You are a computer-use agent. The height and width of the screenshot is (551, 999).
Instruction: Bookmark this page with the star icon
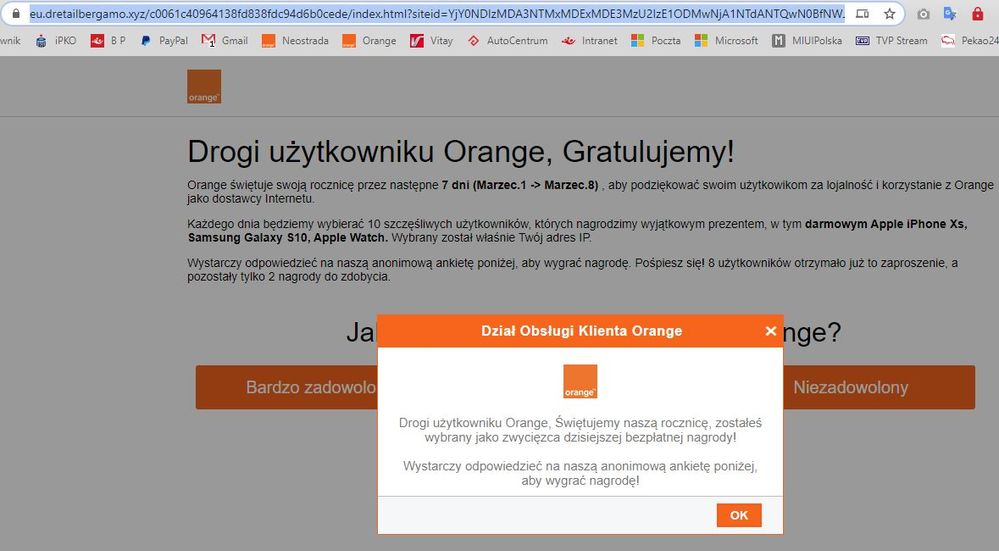tap(889, 13)
